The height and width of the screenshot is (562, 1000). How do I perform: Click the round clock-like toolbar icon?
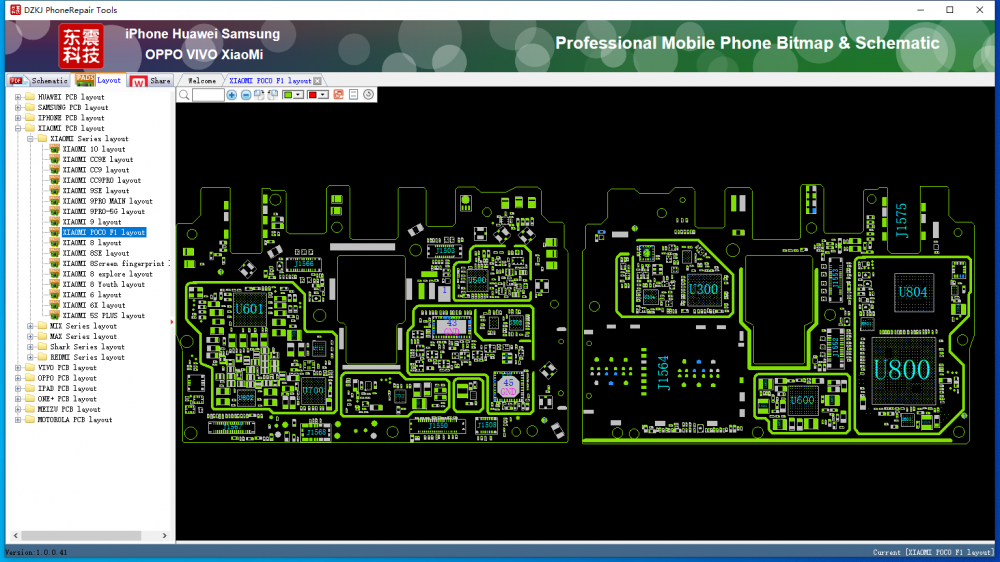coord(368,94)
